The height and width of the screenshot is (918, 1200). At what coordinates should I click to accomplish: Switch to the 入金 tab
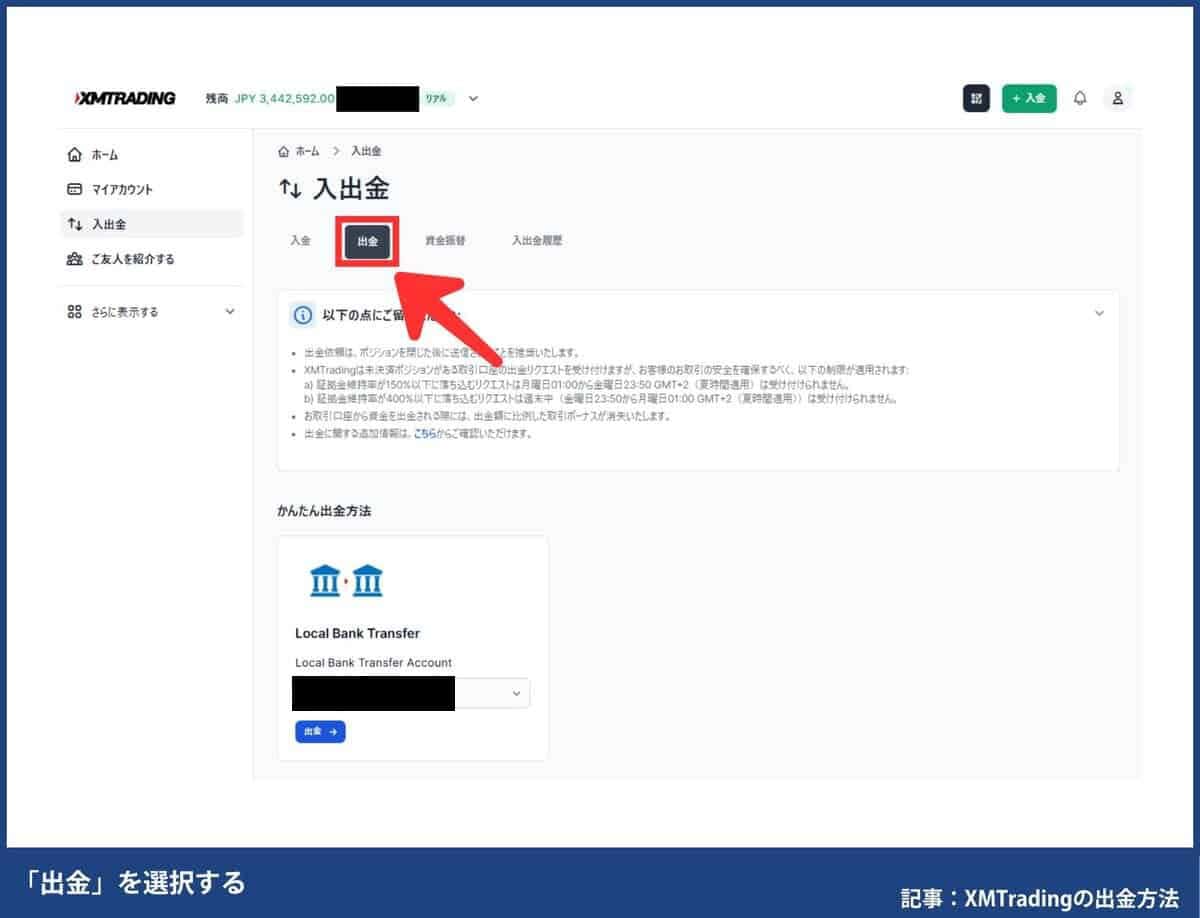coord(301,241)
